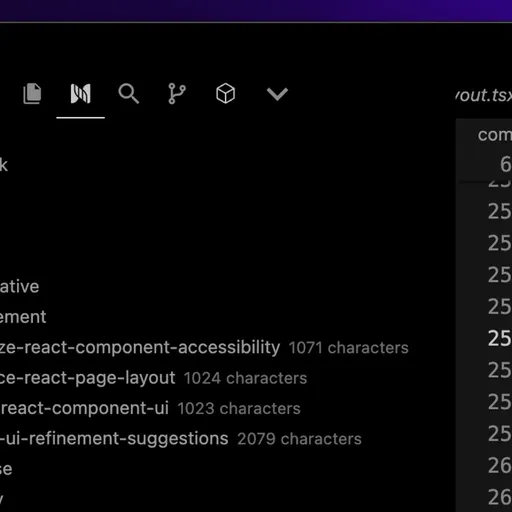Select the ui-refinement-suggestions list entry
512x512 pixels.
[114, 439]
